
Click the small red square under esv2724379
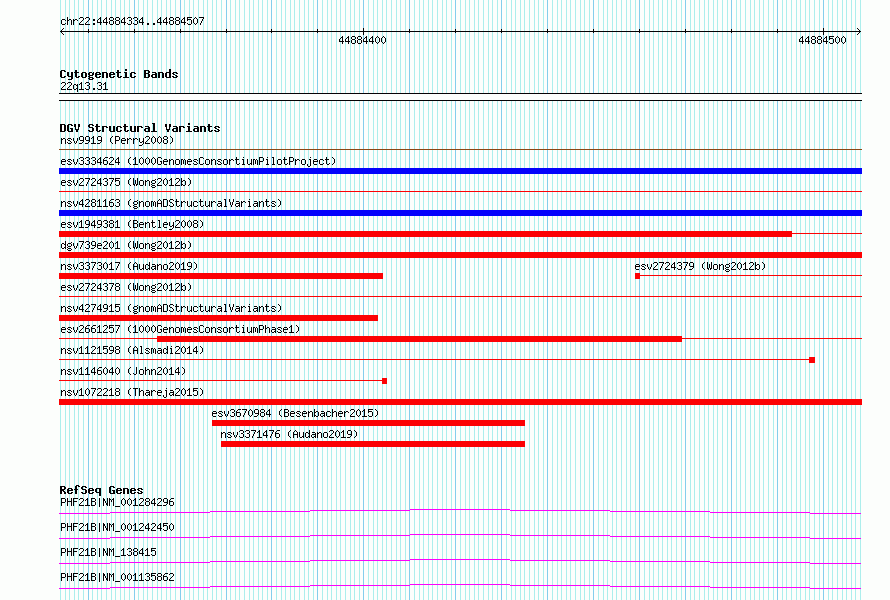637,276
